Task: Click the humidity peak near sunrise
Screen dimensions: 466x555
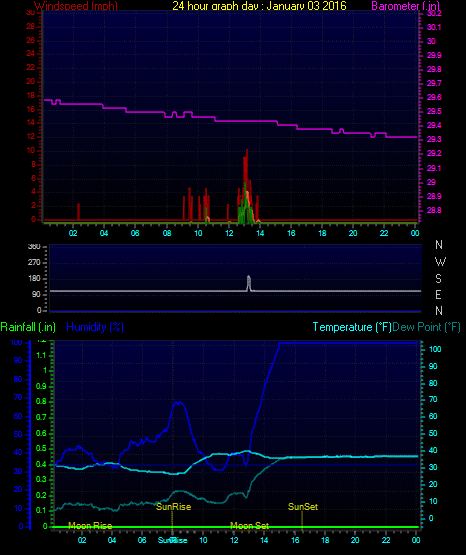Action: tap(179, 403)
